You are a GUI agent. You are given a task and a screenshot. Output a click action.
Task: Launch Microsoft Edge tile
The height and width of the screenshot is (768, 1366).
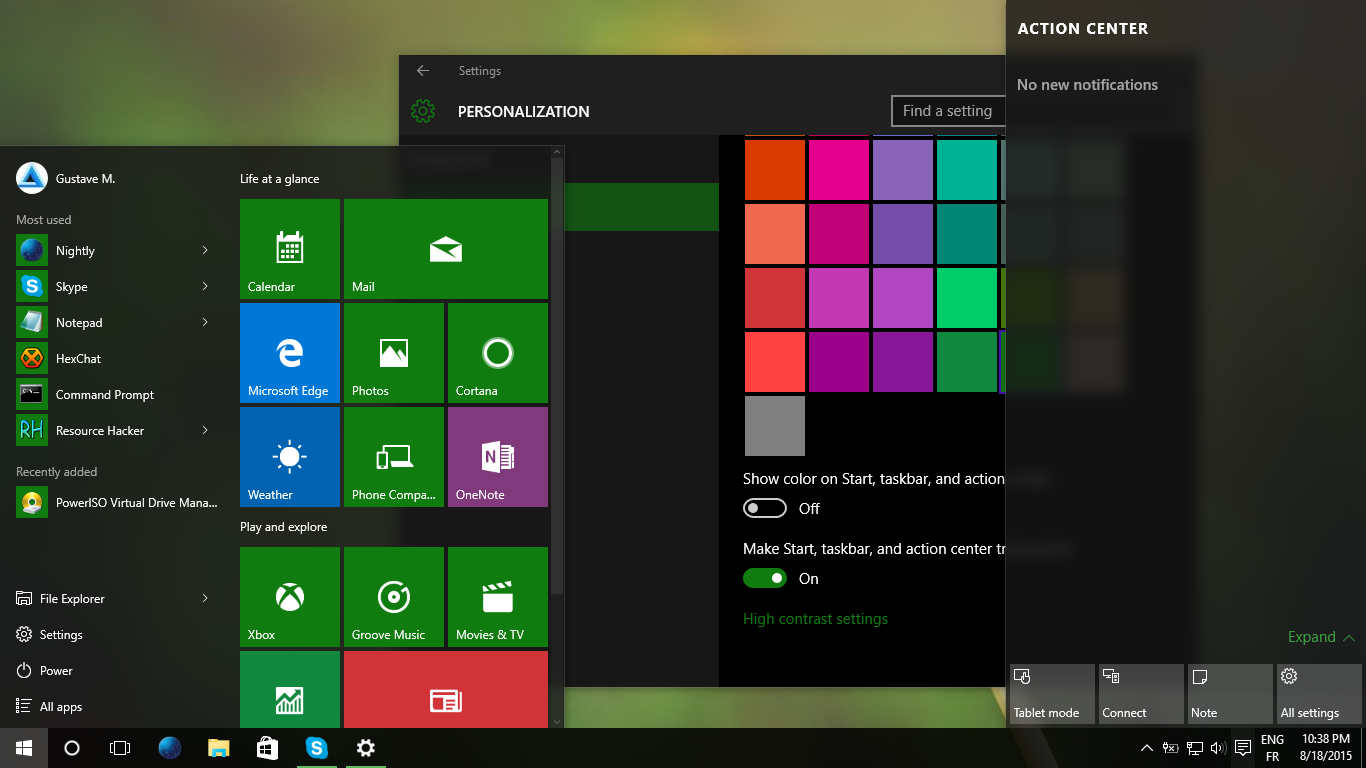coord(290,353)
